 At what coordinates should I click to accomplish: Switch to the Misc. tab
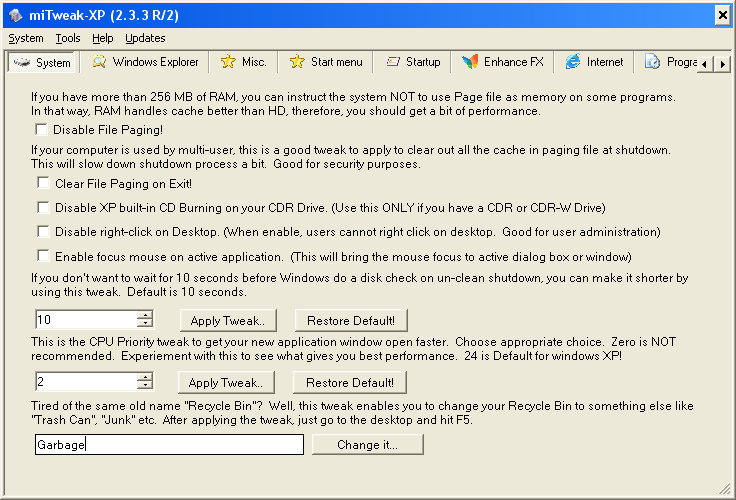(244, 62)
